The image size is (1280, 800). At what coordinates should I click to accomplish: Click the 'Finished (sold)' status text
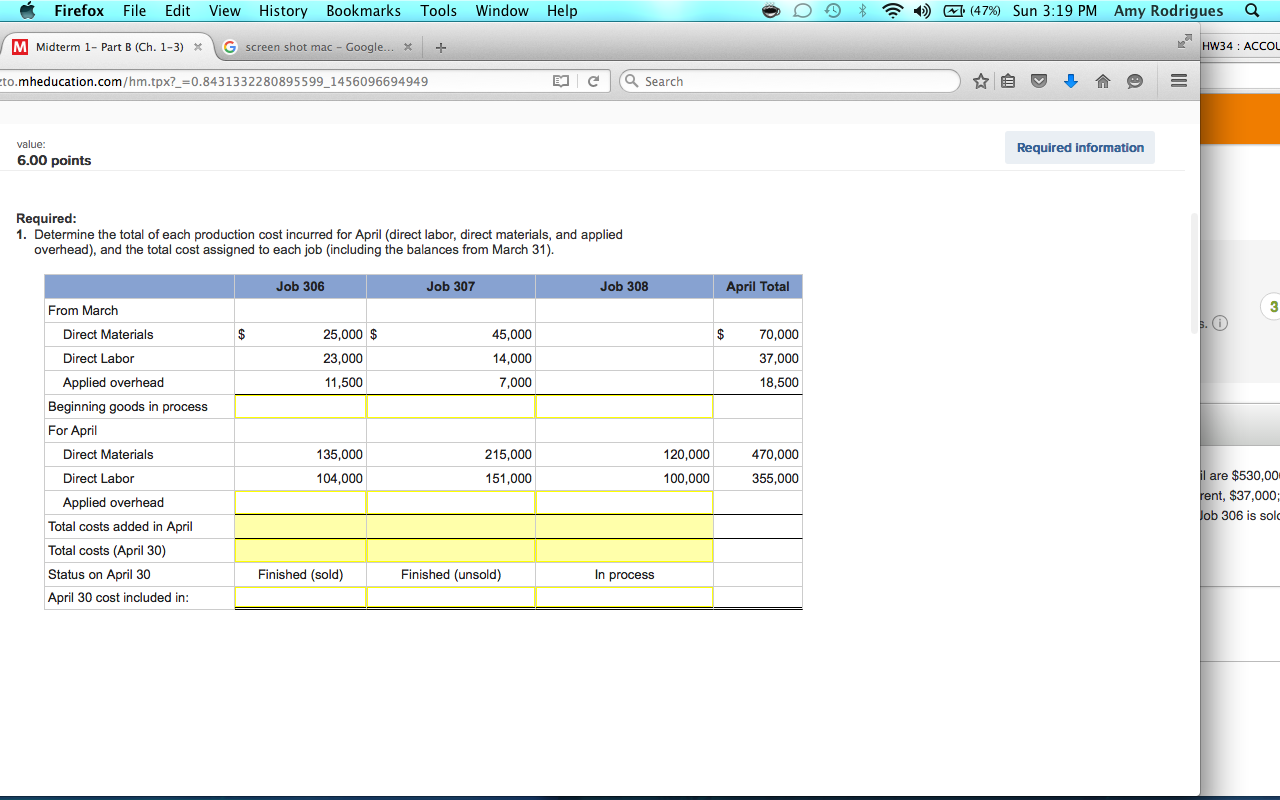(x=300, y=574)
